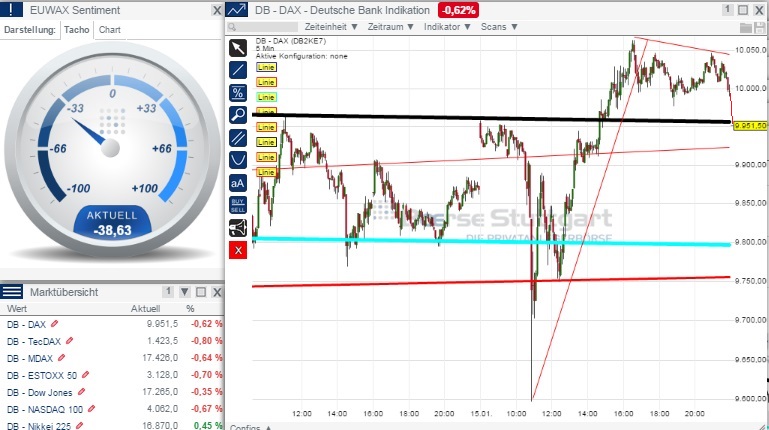Click the chart line icon in chart title bar

point(237,10)
